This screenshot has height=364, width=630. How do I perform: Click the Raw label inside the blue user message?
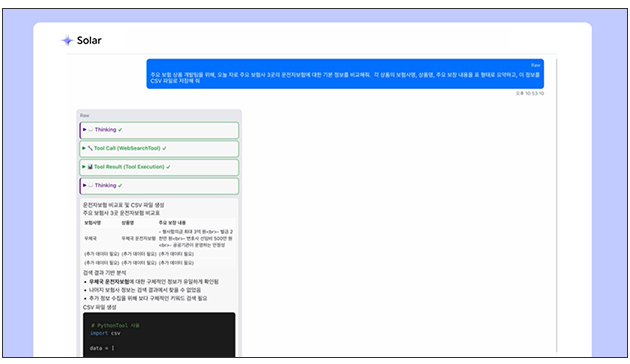(536, 65)
